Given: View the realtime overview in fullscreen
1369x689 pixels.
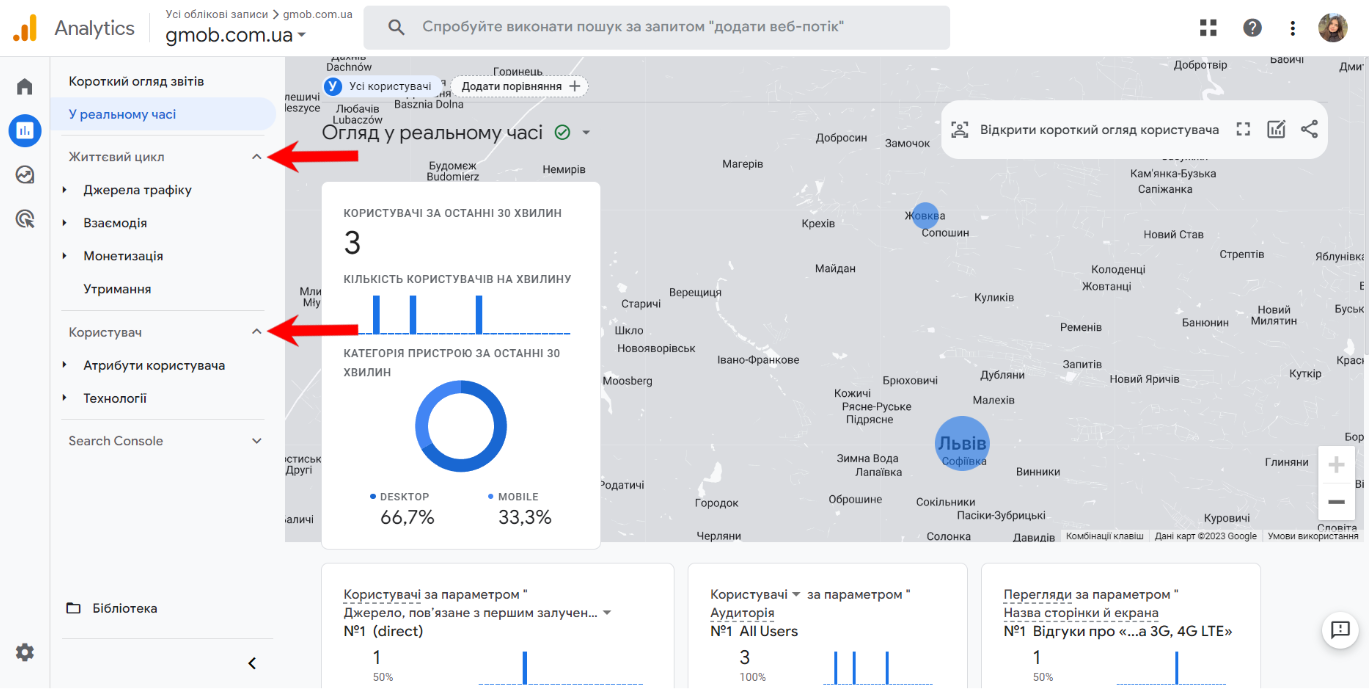Looking at the screenshot, I should click(x=1243, y=129).
